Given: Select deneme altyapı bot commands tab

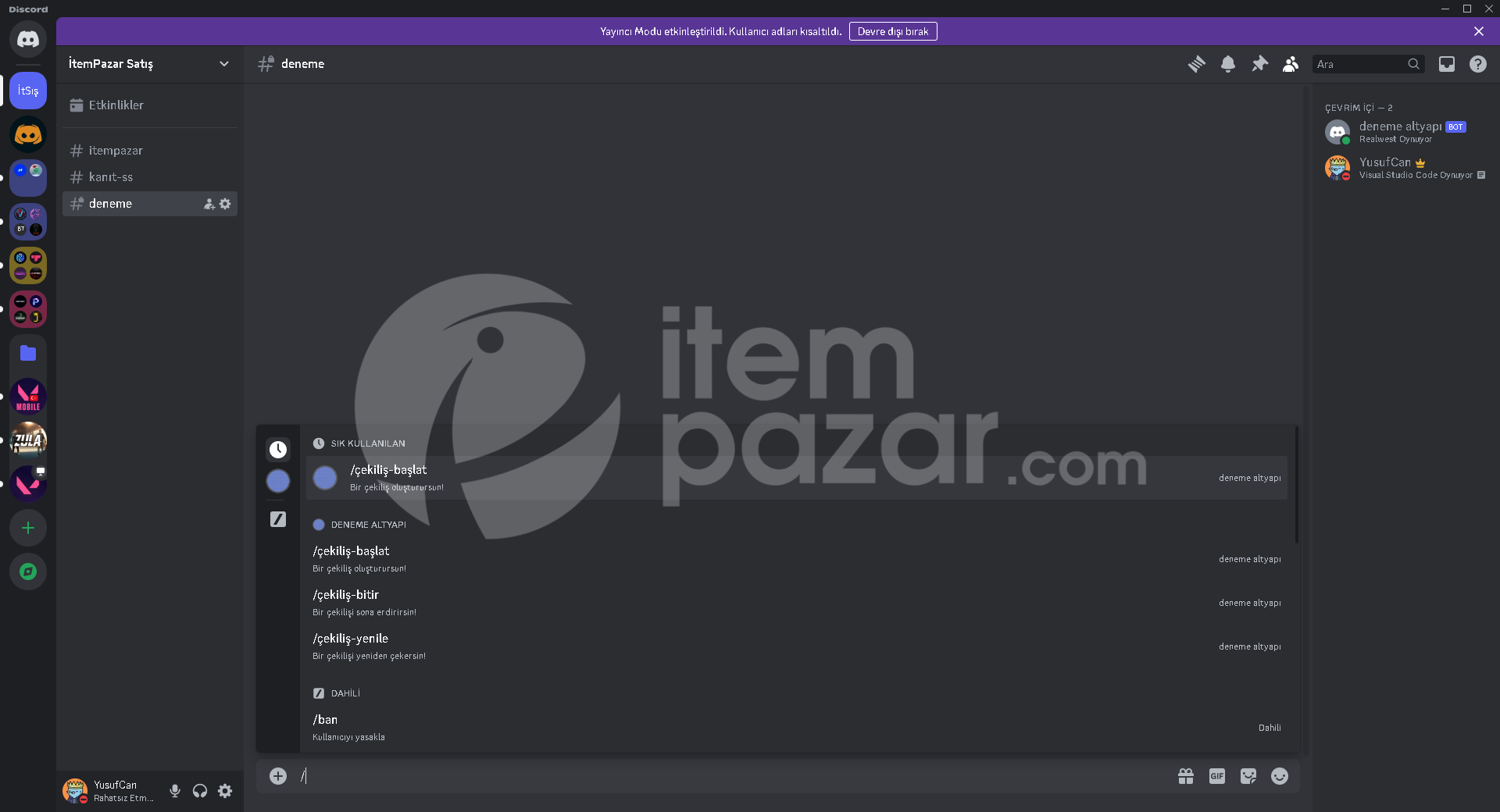Looking at the screenshot, I should pyautogui.click(x=278, y=481).
